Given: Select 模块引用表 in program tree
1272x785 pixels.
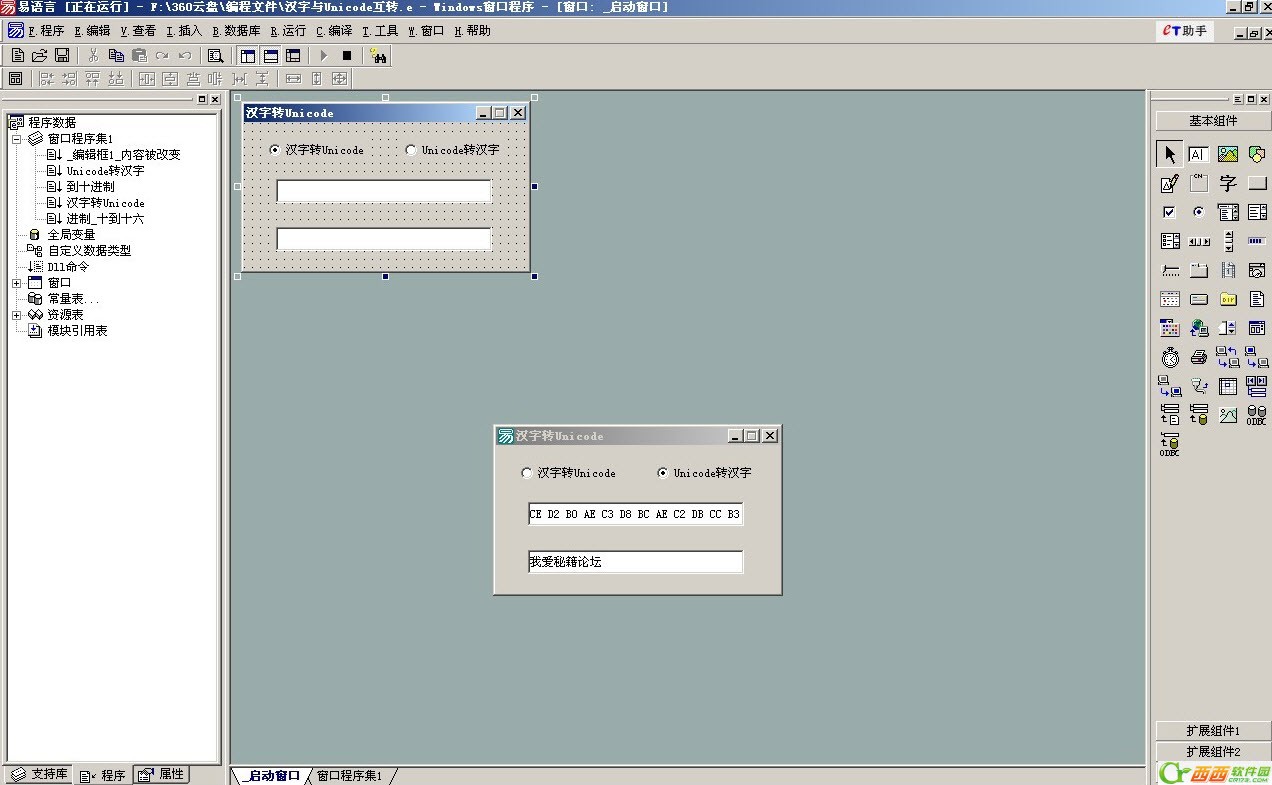Looking at the screenshot, I should 77,331.
